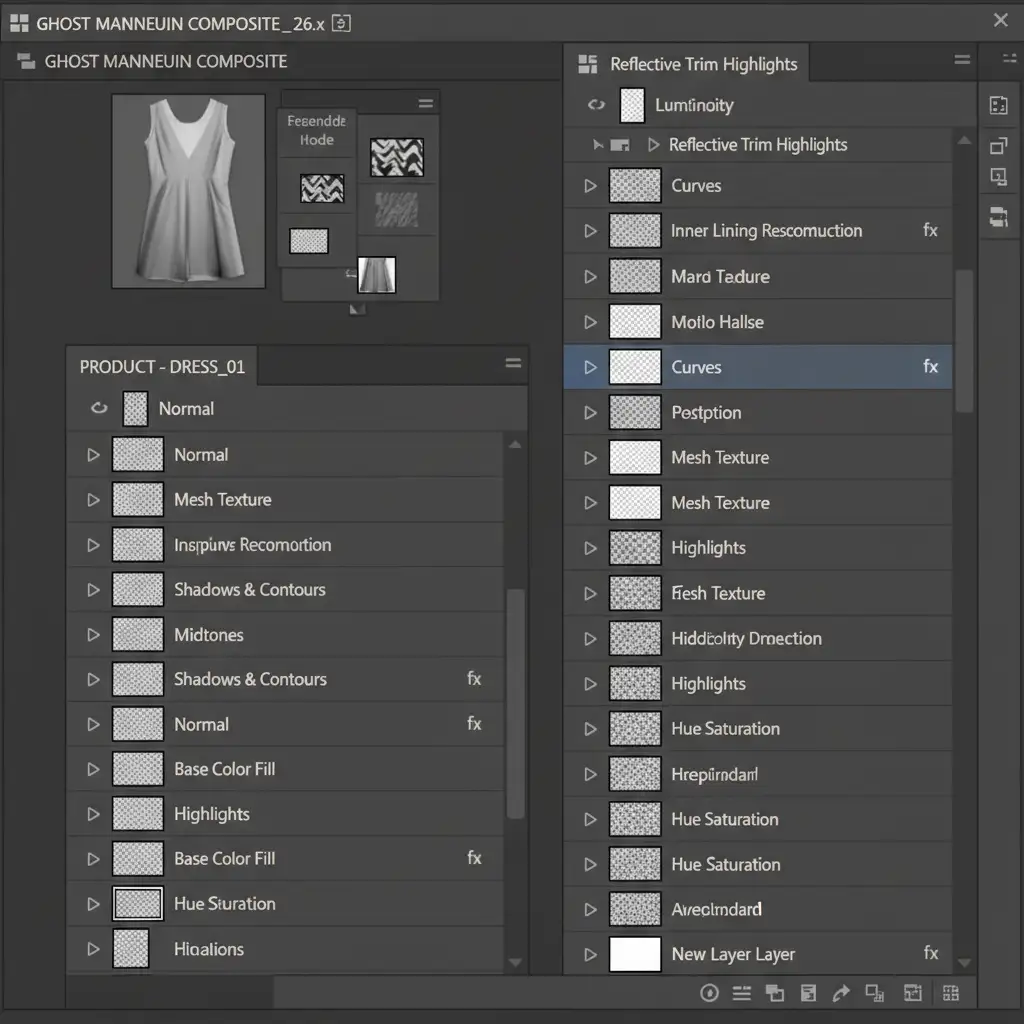Open the Reflective Trim Highlights panel menu
This screenshot has height=1024, width=1024.
(x=962, y=61)
